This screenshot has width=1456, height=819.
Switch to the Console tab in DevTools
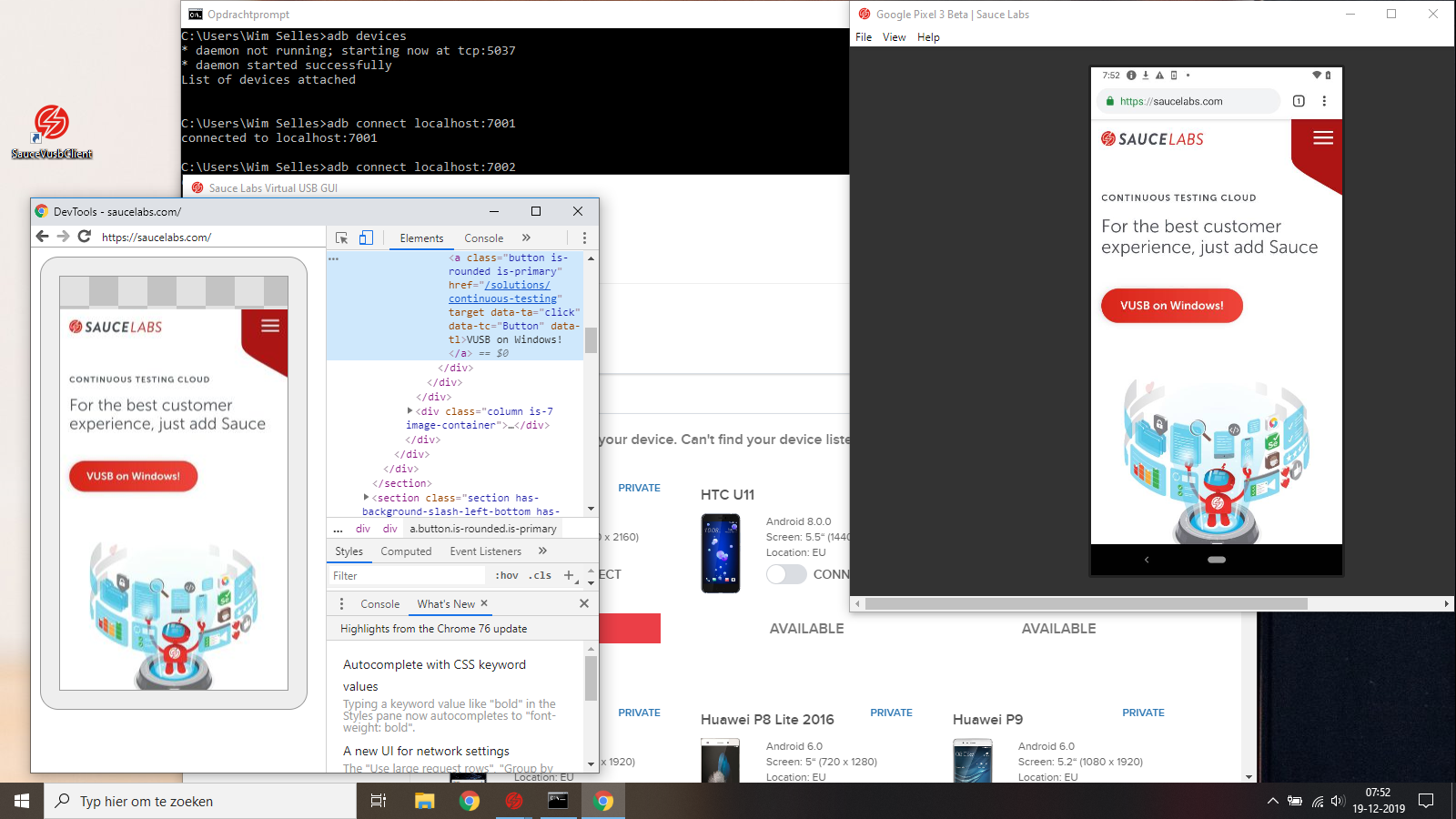(x=483, y=238)
